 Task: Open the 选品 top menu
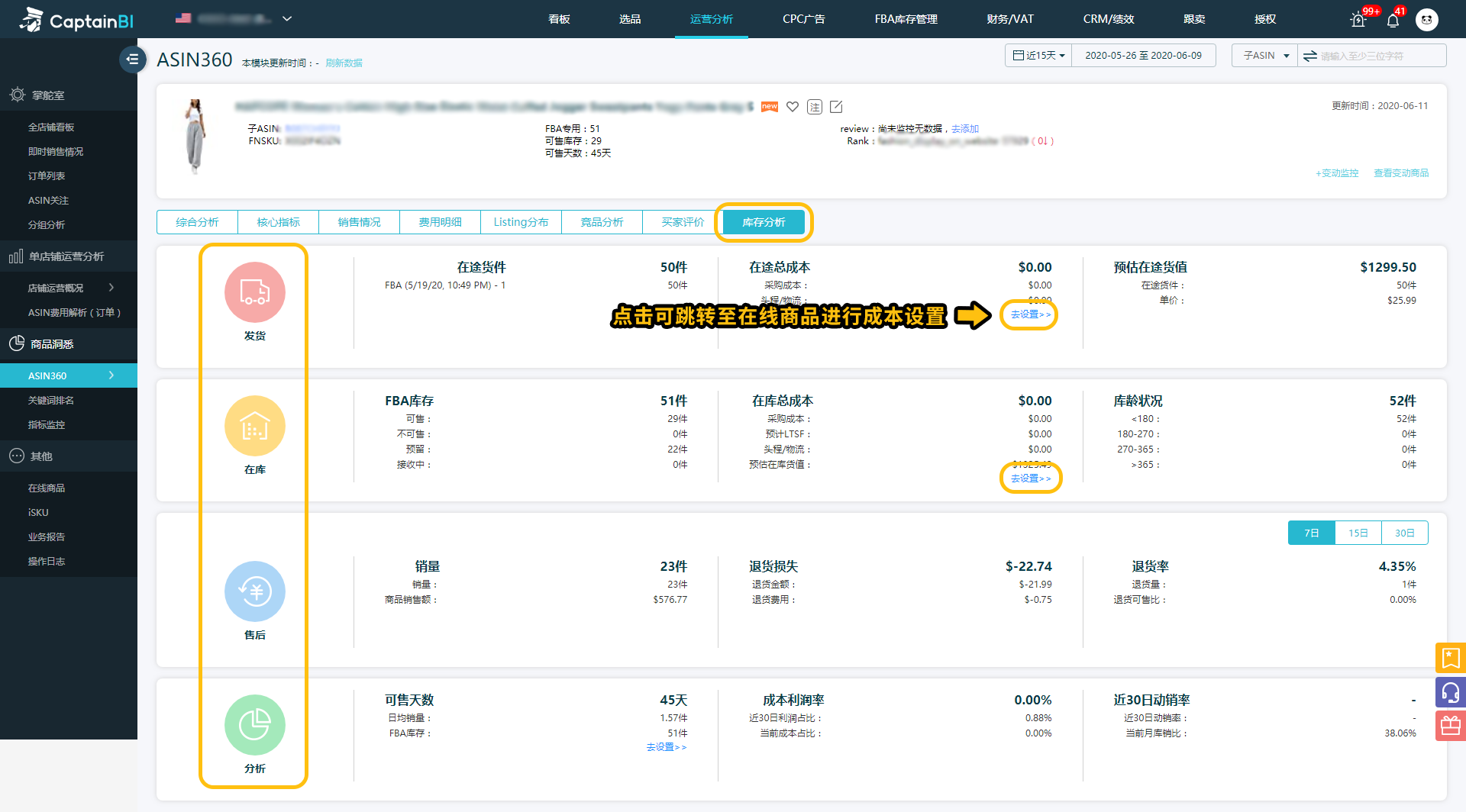(630, 19)
